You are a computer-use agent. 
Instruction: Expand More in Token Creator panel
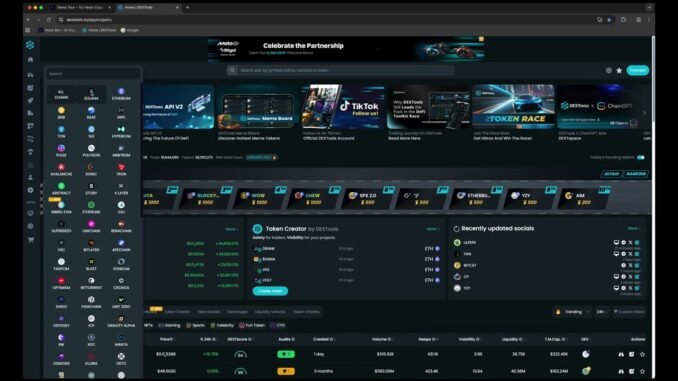(432, 229)
